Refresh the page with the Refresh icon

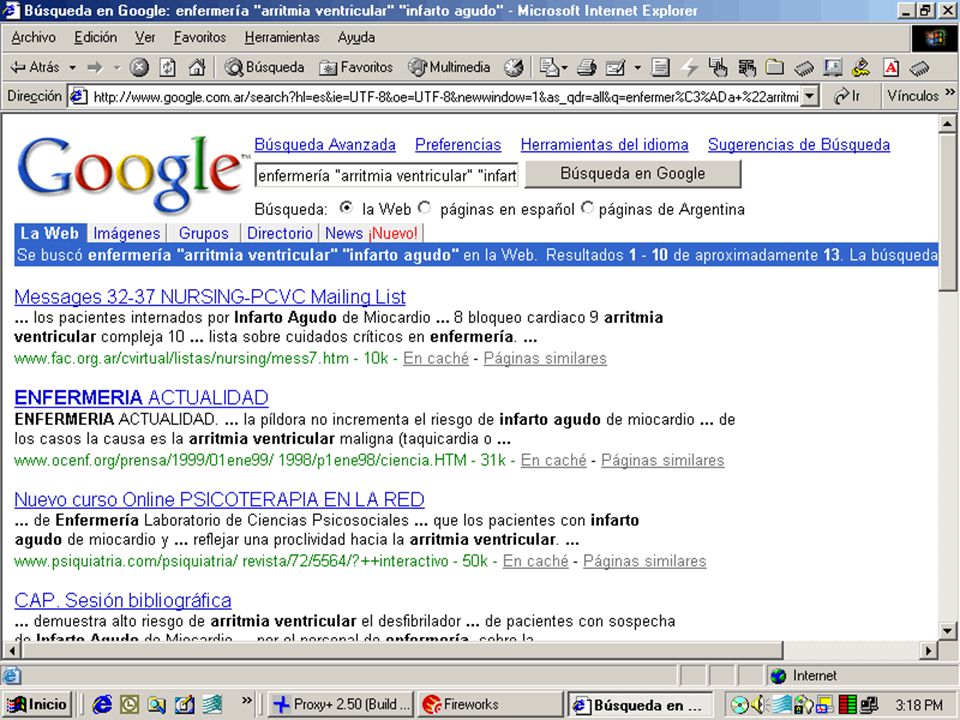click(168, 67)
